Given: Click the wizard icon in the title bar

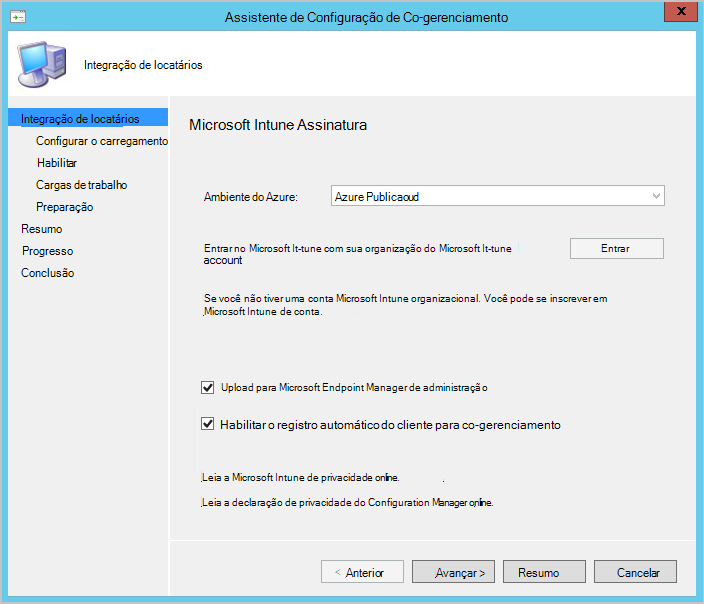Looking at the screenshot, I should (18, 18).
